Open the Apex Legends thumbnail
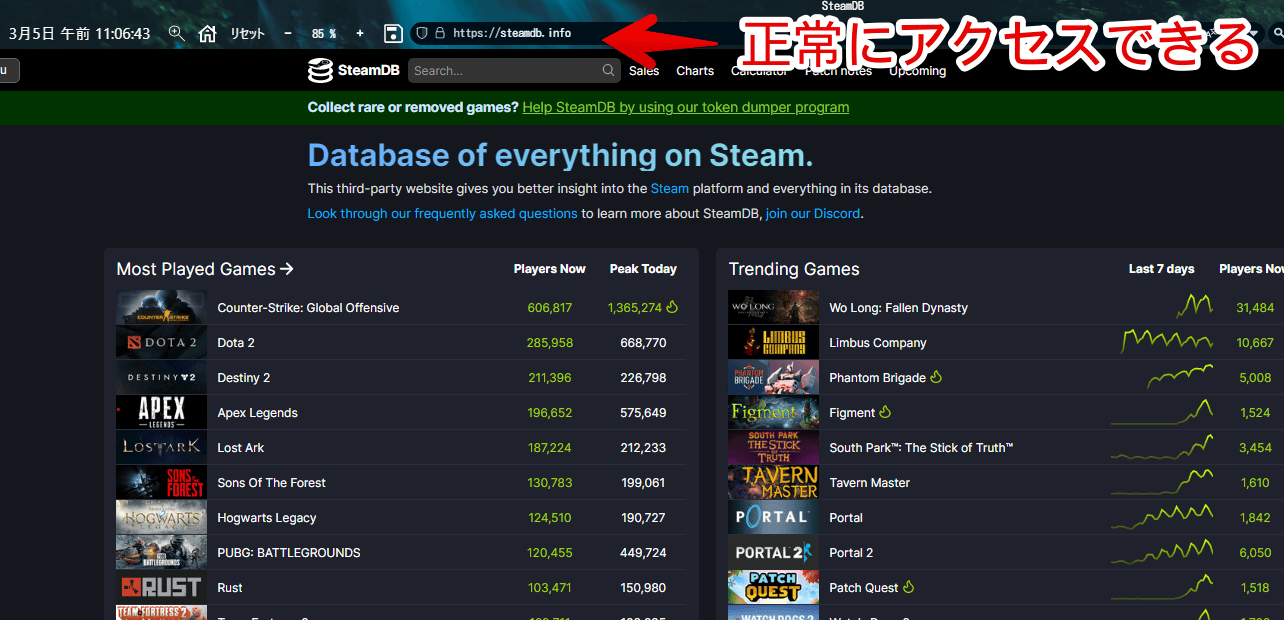 tap(161, 412)
